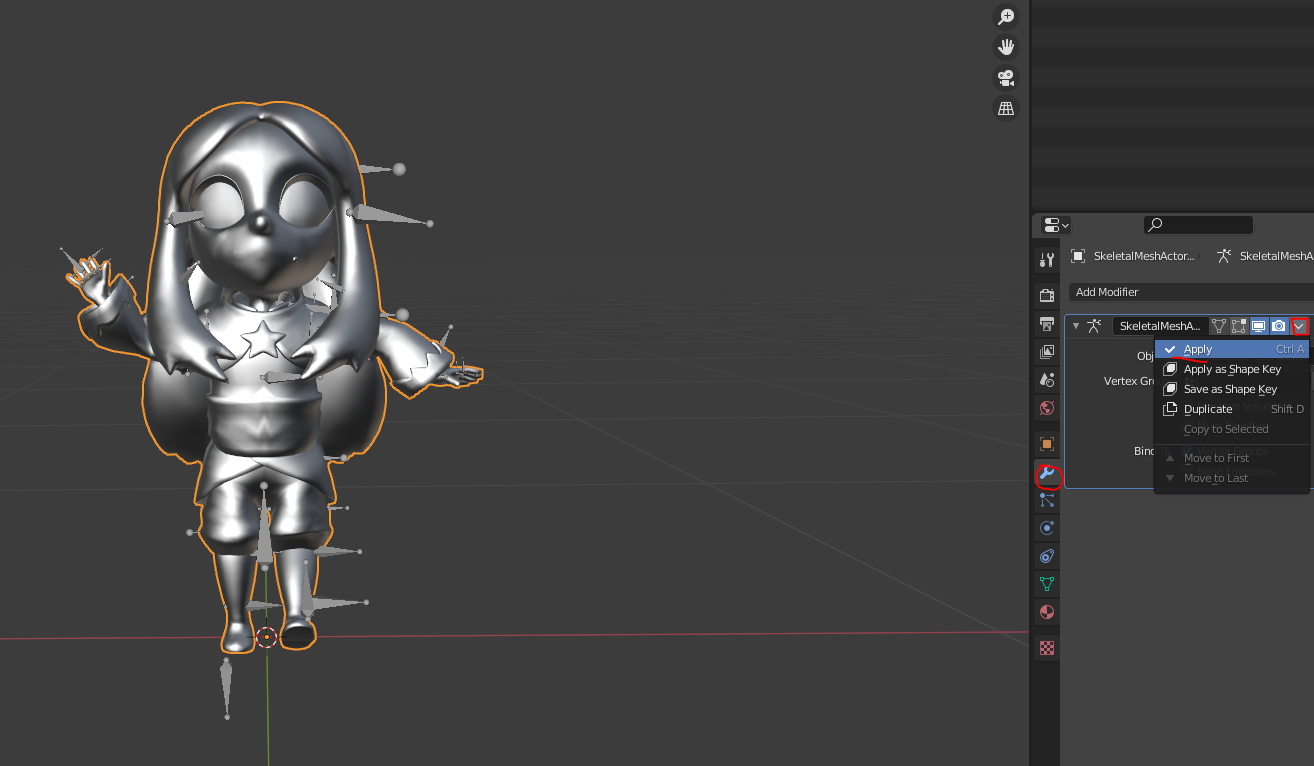Open the Object properties tab
The image size is (1314, 766).
tap(1047, 443)
